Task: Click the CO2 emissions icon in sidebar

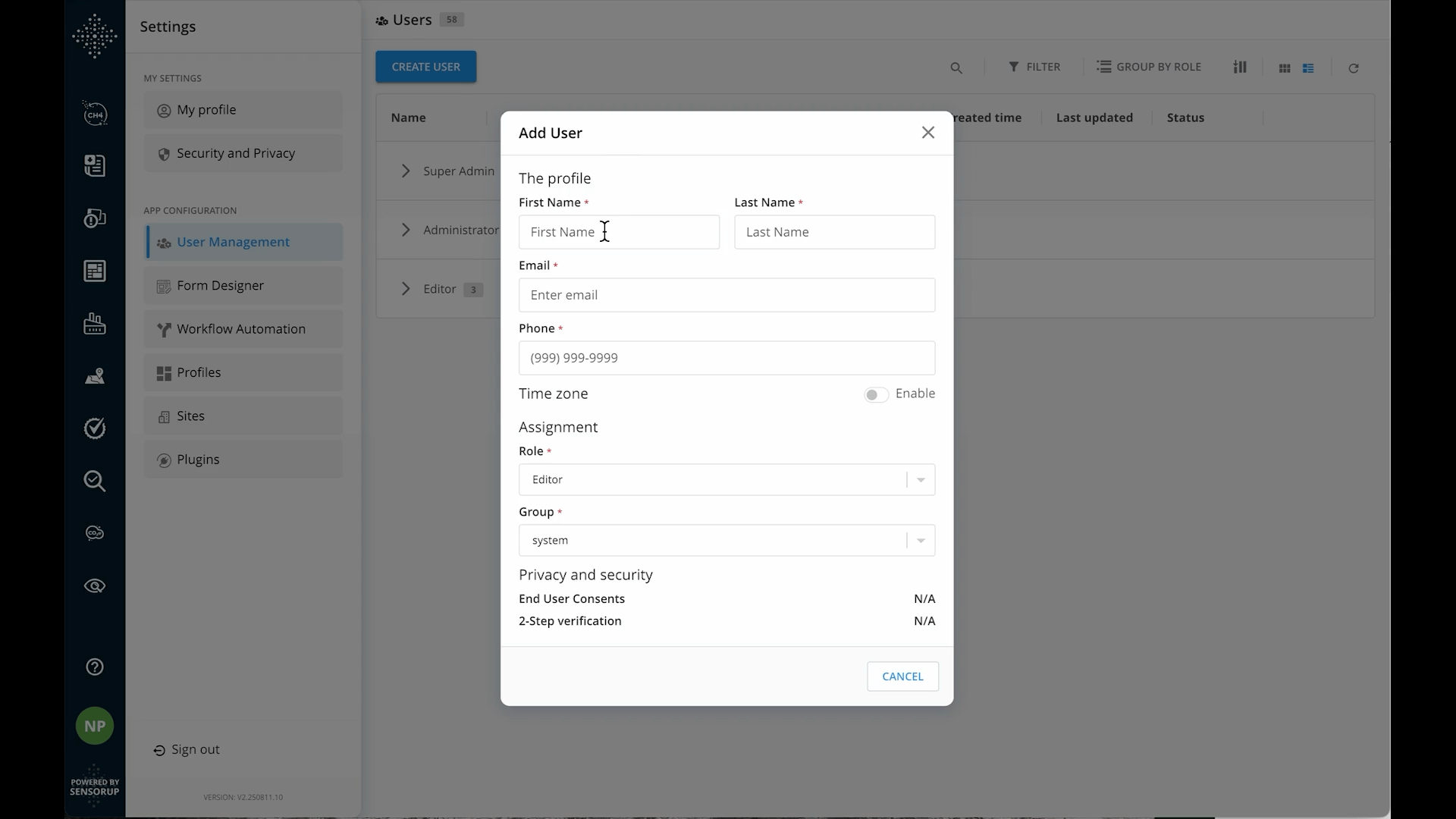Action: point(94,533)
